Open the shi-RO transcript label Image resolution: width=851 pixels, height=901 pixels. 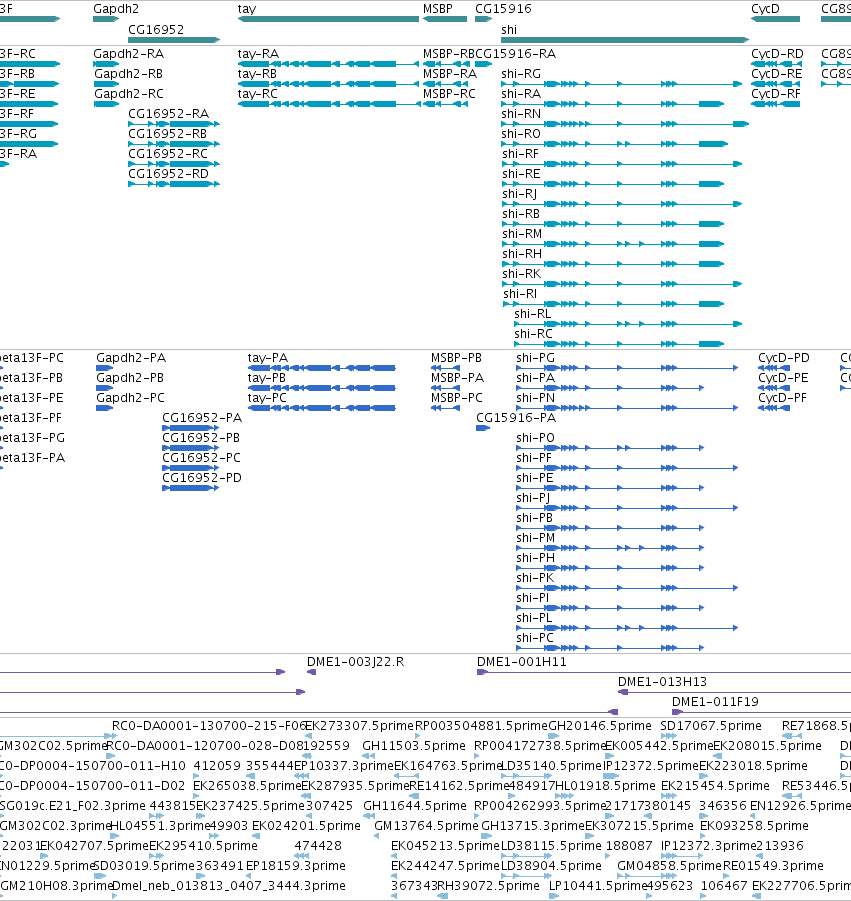coord(521,133)
